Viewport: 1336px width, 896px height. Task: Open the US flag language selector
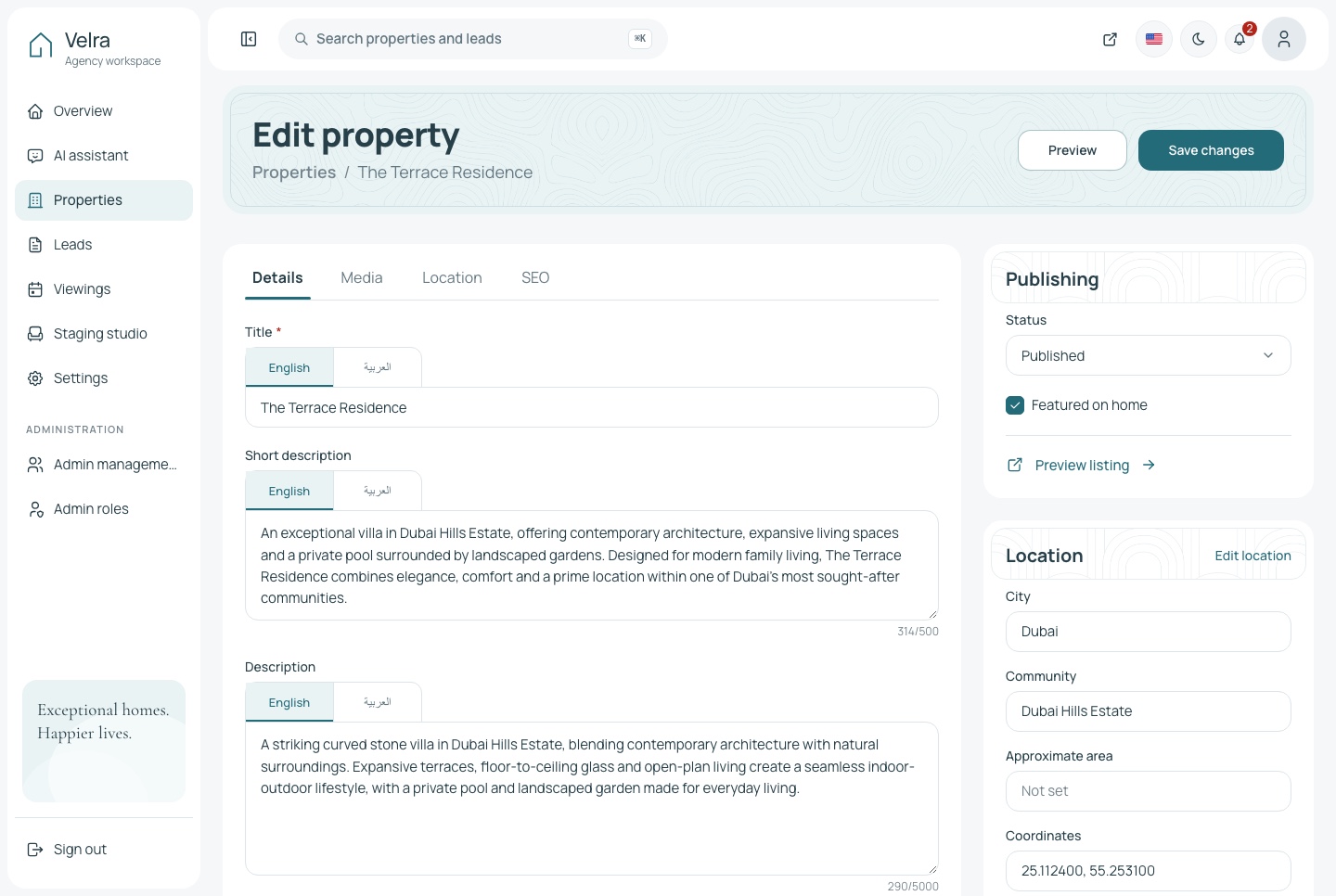(1154, 39)
